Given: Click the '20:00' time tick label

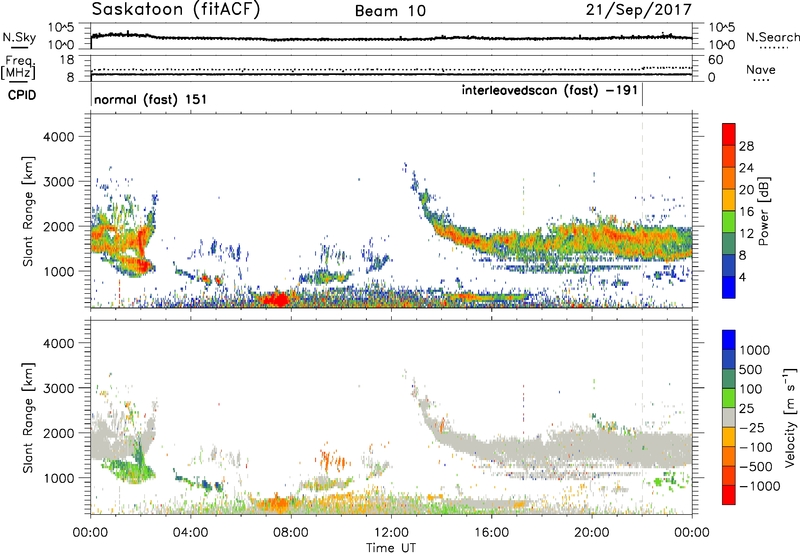Looking at the screenshot, I should tap(591, 533).
